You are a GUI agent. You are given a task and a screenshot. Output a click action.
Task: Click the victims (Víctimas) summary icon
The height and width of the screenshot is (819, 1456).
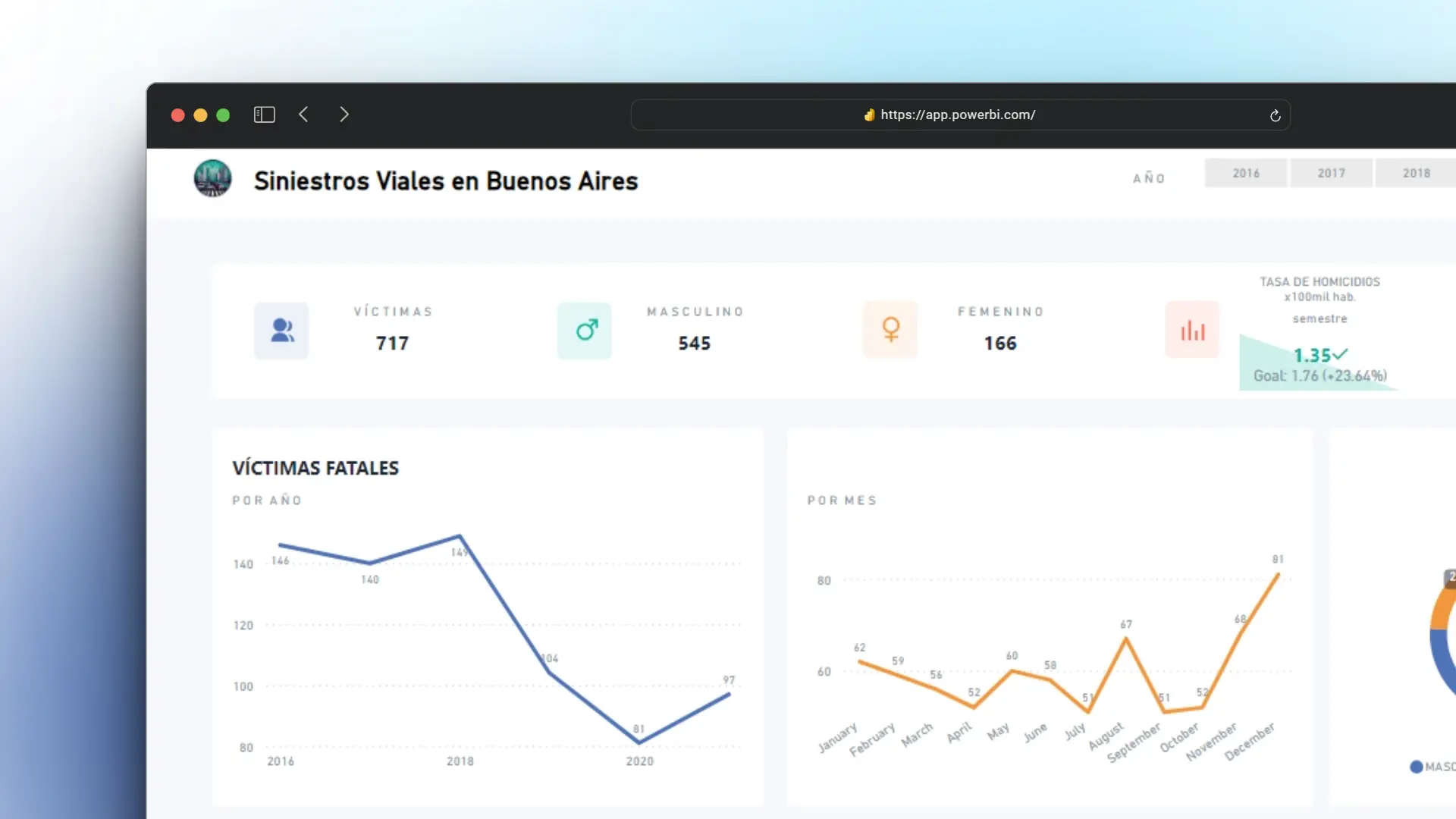point(282,330)
